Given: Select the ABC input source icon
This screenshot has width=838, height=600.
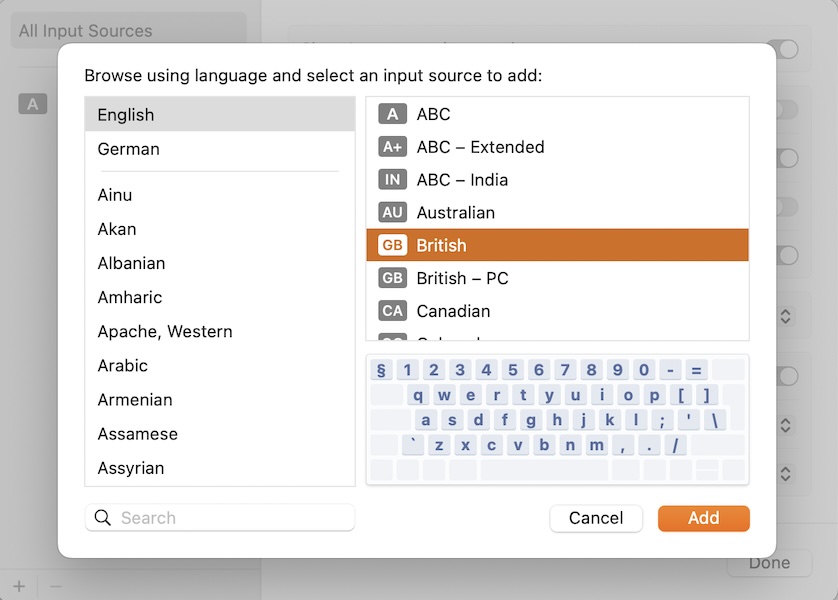Looking at the screenshot, I should (392, 114).
